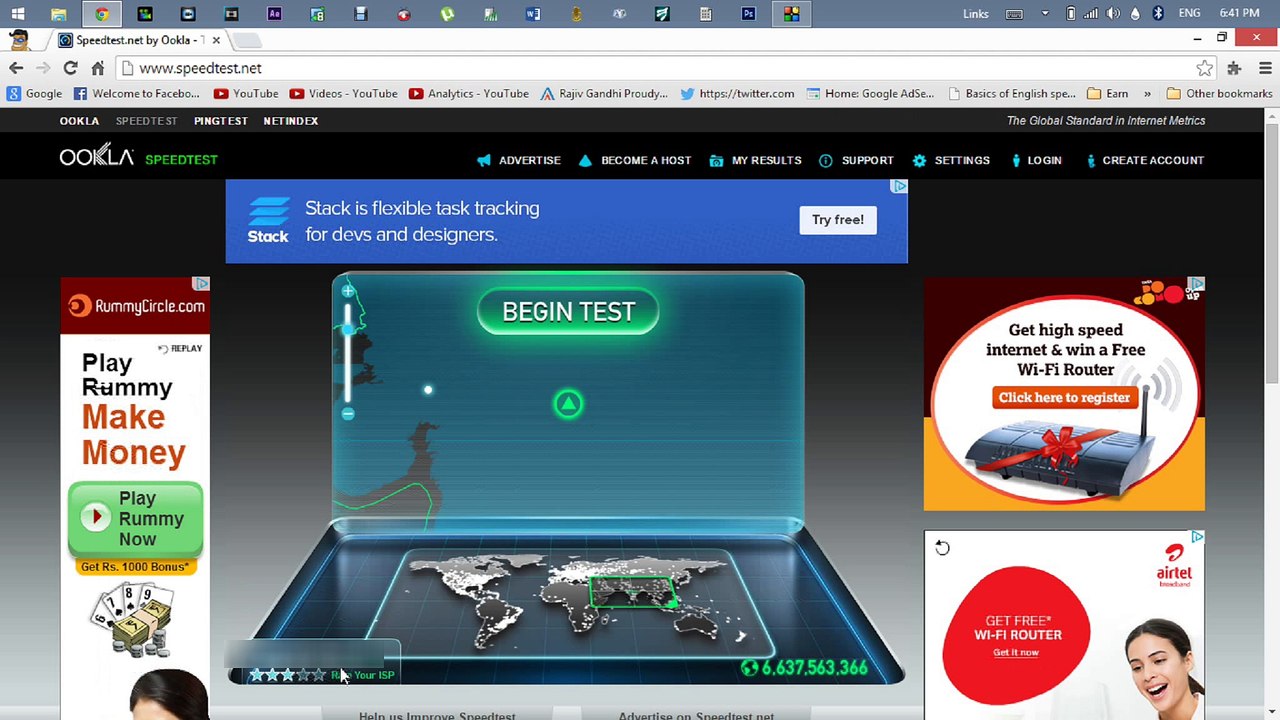Click Try free! on Stack ad
This screenshot has height=720, width=1280.
[838, 220]
